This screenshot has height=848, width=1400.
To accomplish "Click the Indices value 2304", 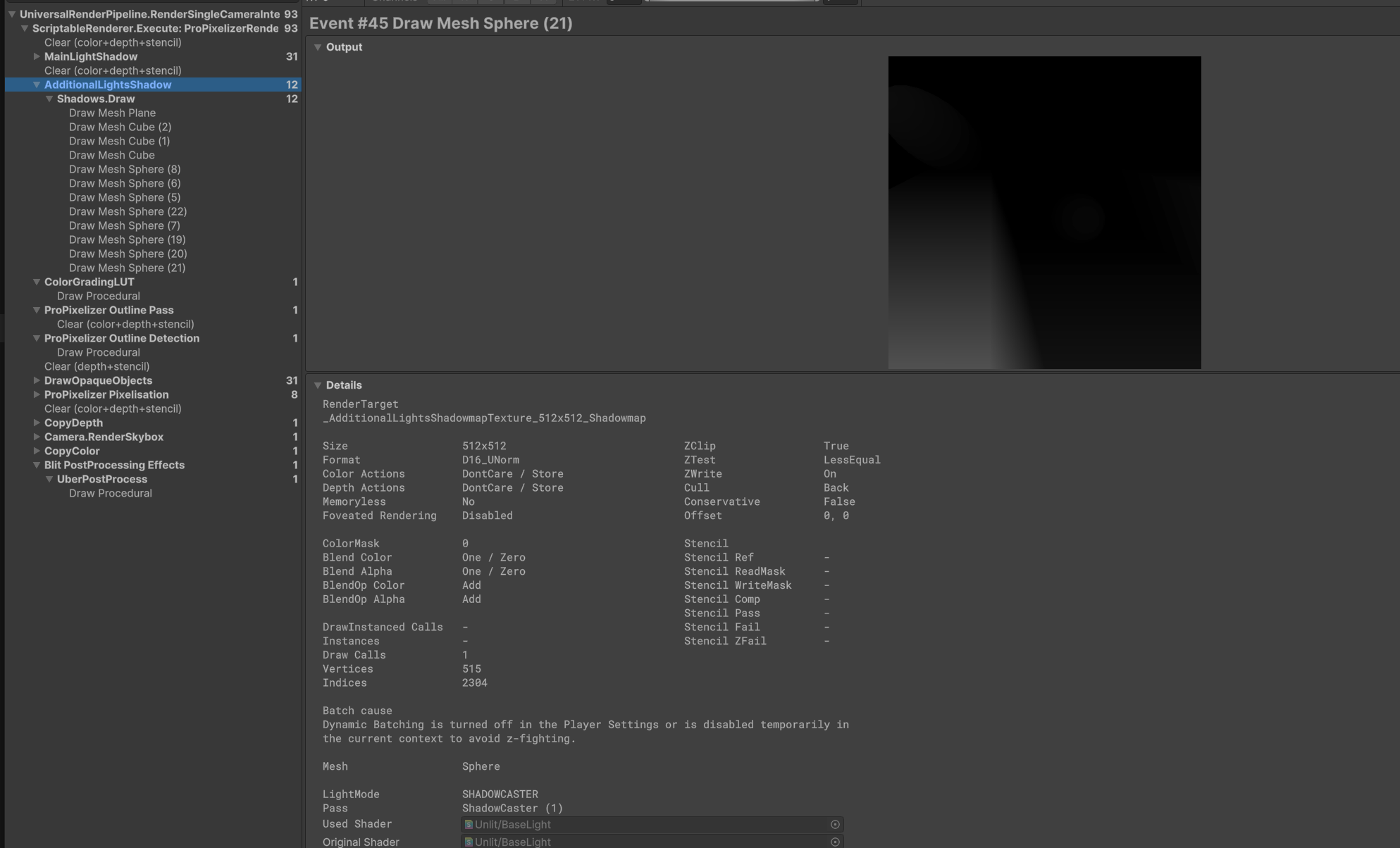I will pyautogui.click(x=475, y=683).
